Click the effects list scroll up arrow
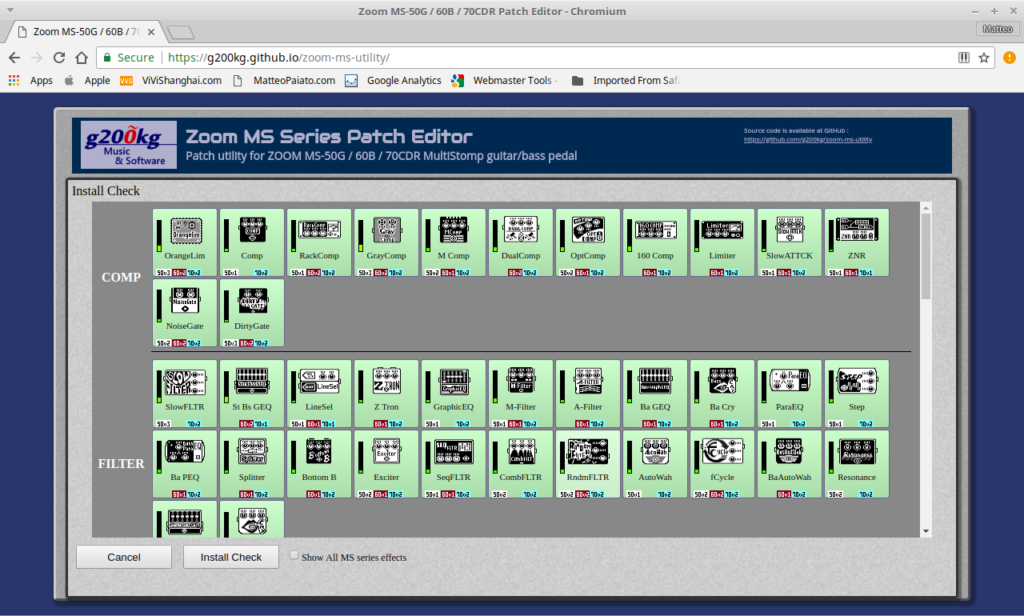1024x616 pixels. pyautogui.click(x=925, y=208)
